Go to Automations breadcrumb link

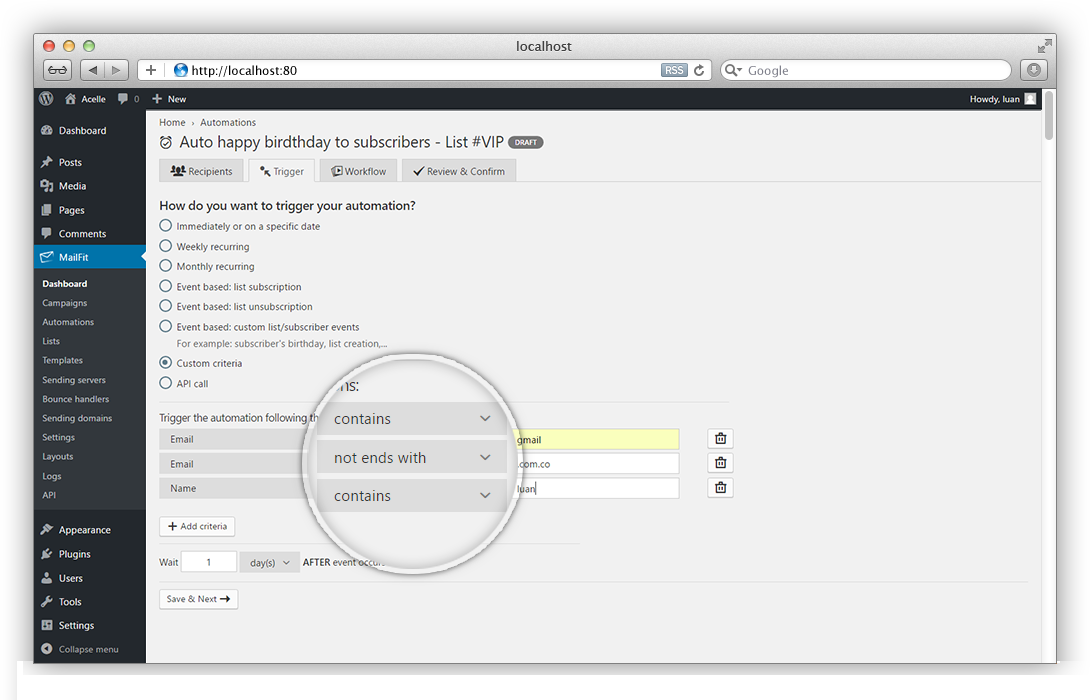coord(228,122)
